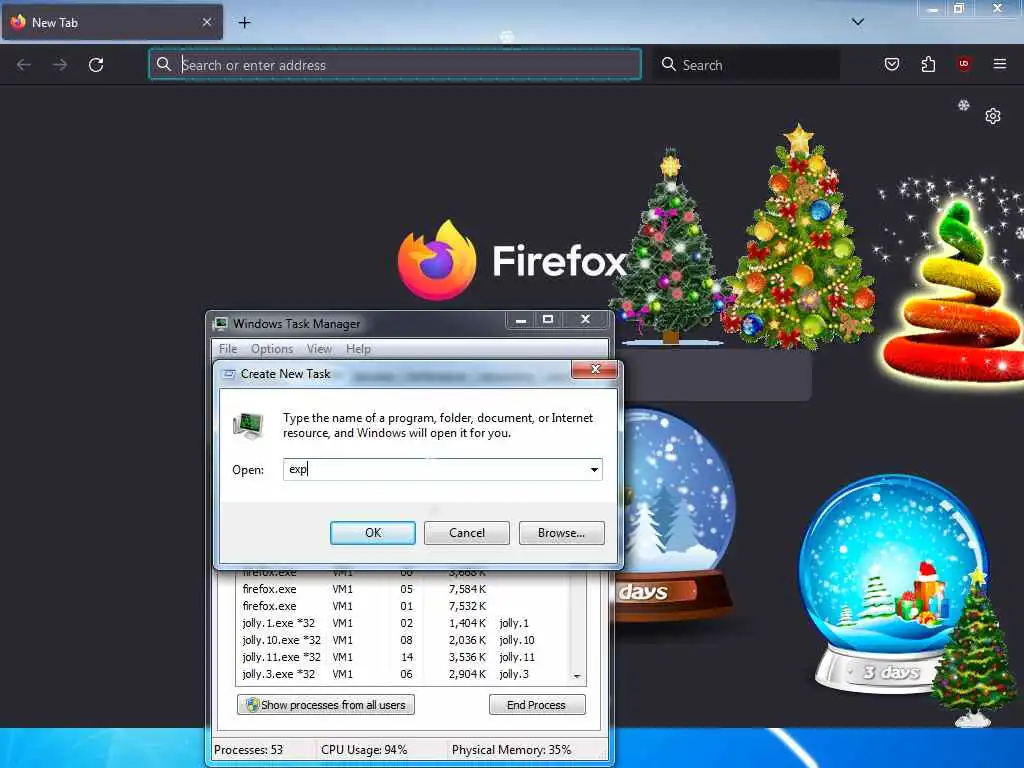The width and height of the screenshot is (1024, 768).
Task: Open the View menu in Task Manager
Action: coord(319,349)
